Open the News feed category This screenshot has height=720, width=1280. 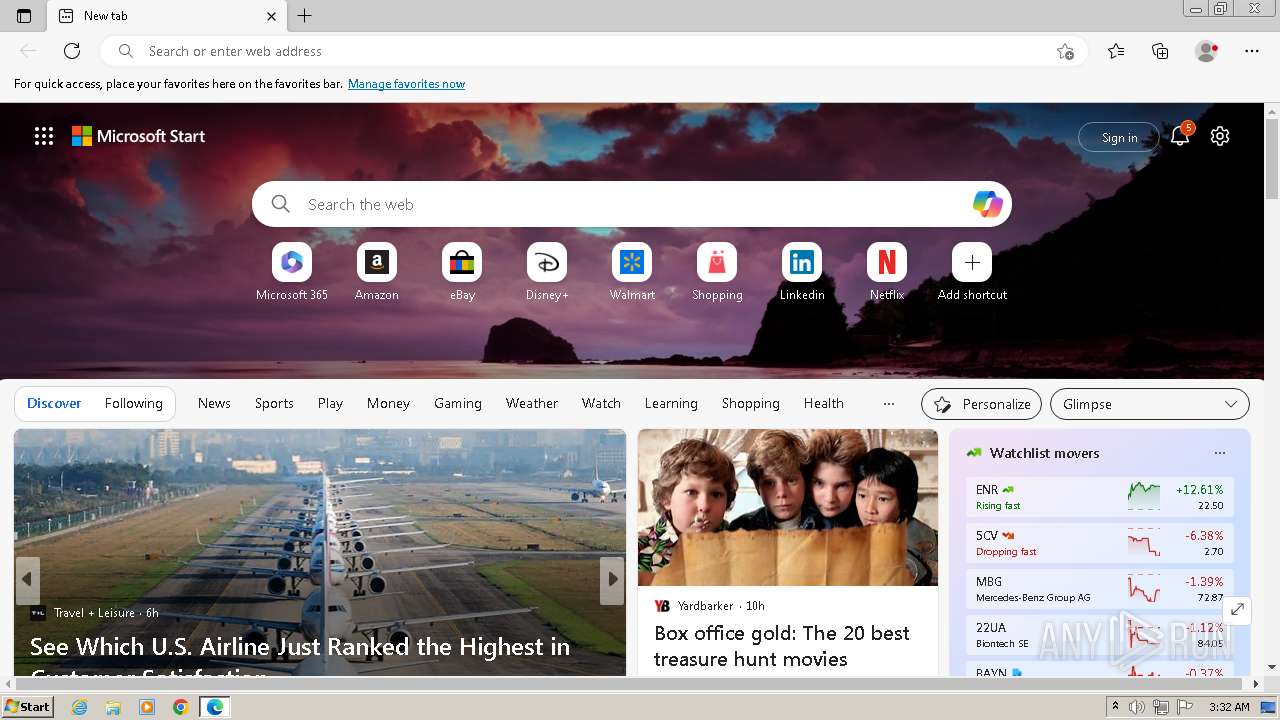coord(214,403)
